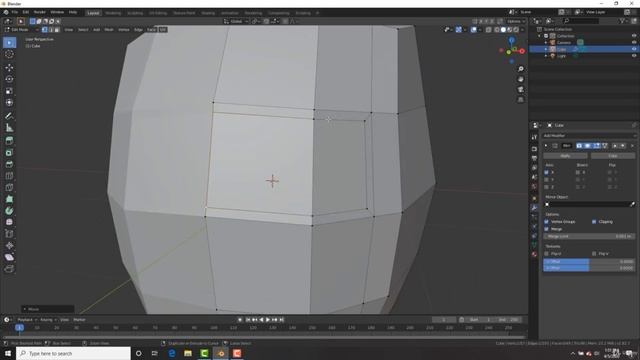Image resolution: width=640 pixels, height=360 pixels.
Task: Click the Merge Limit value field
Action: pos(589,236)
